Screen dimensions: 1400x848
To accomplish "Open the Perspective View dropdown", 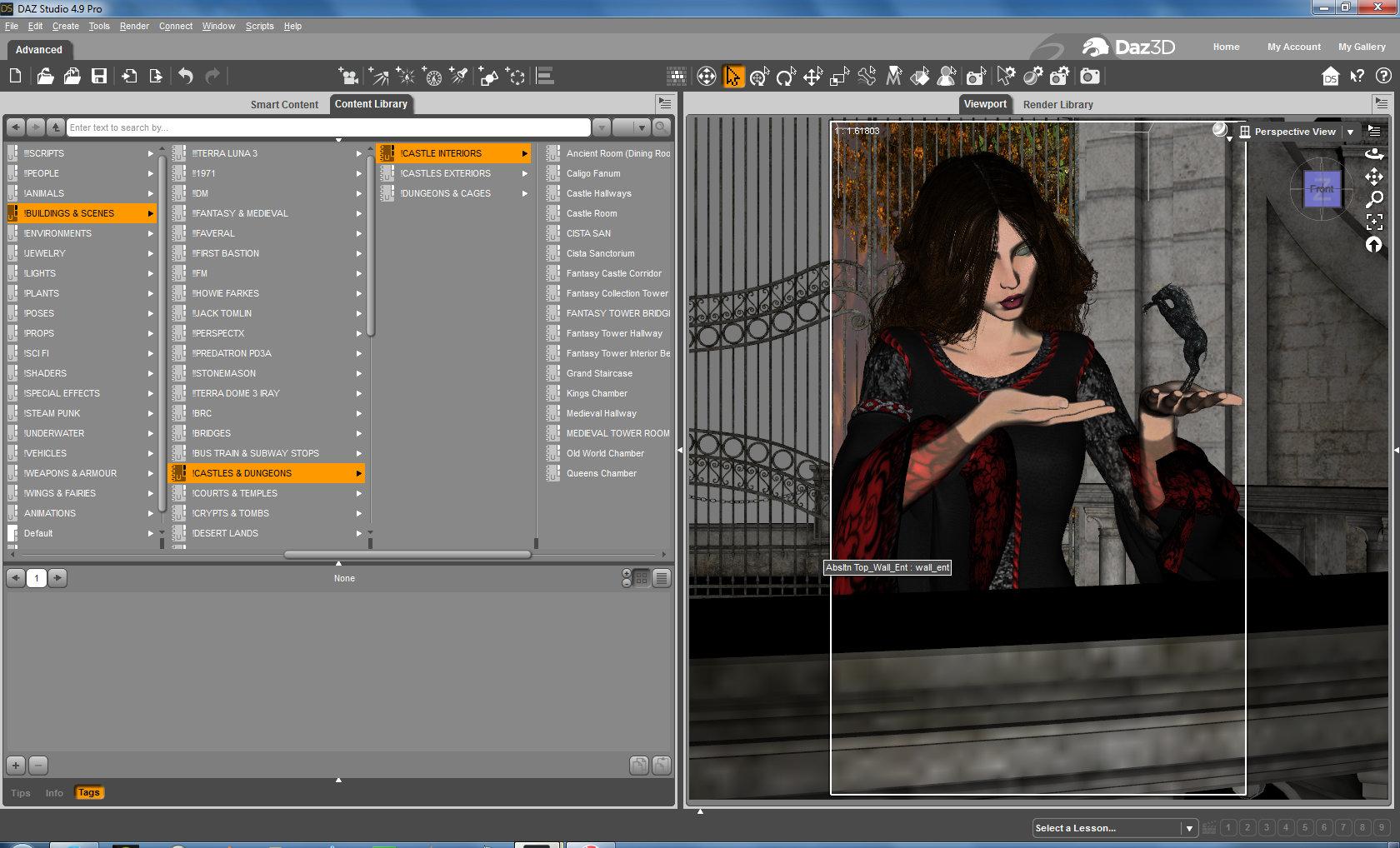I will coord(1350,132).
